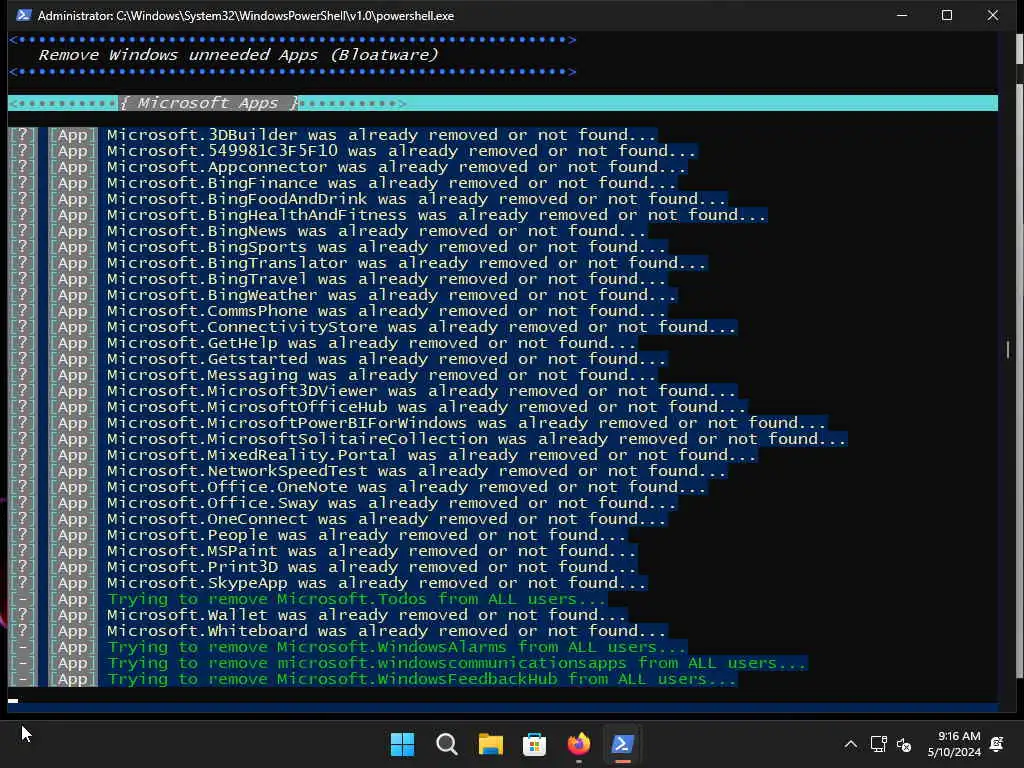Select the Microsoft.BingFoodAndDrink line

(416, 199)
